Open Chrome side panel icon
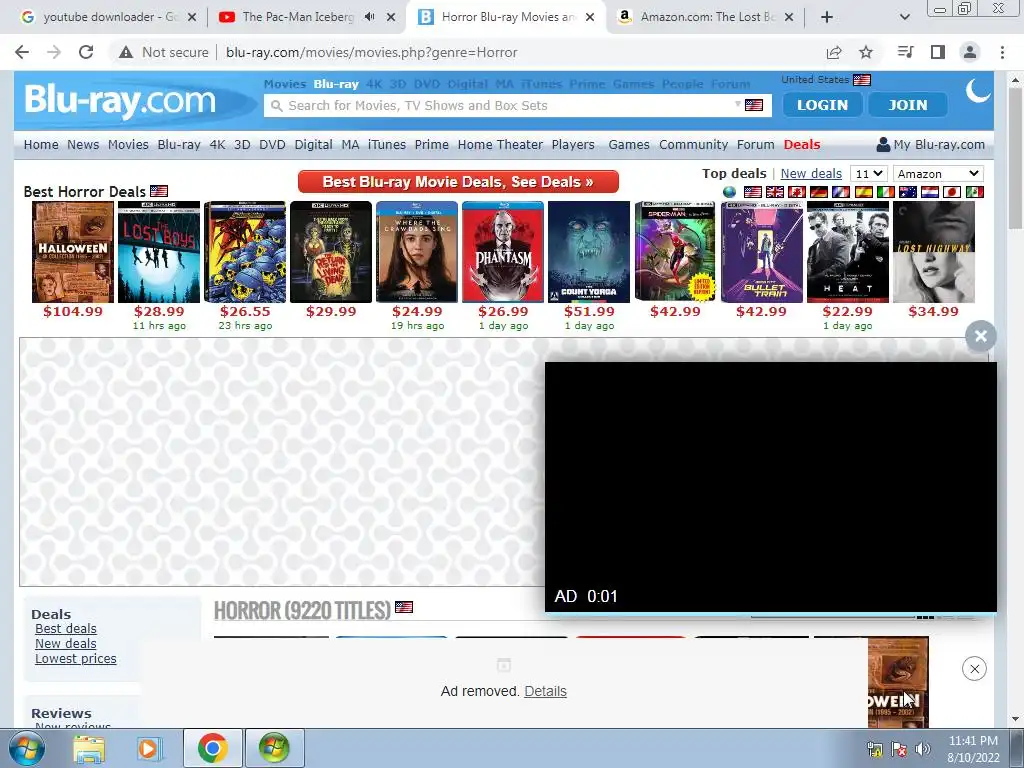 [938, 52]
